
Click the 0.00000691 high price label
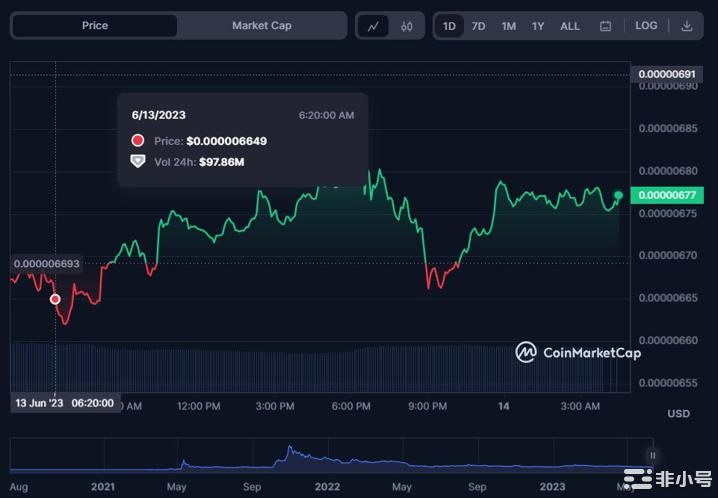[668, 75]
